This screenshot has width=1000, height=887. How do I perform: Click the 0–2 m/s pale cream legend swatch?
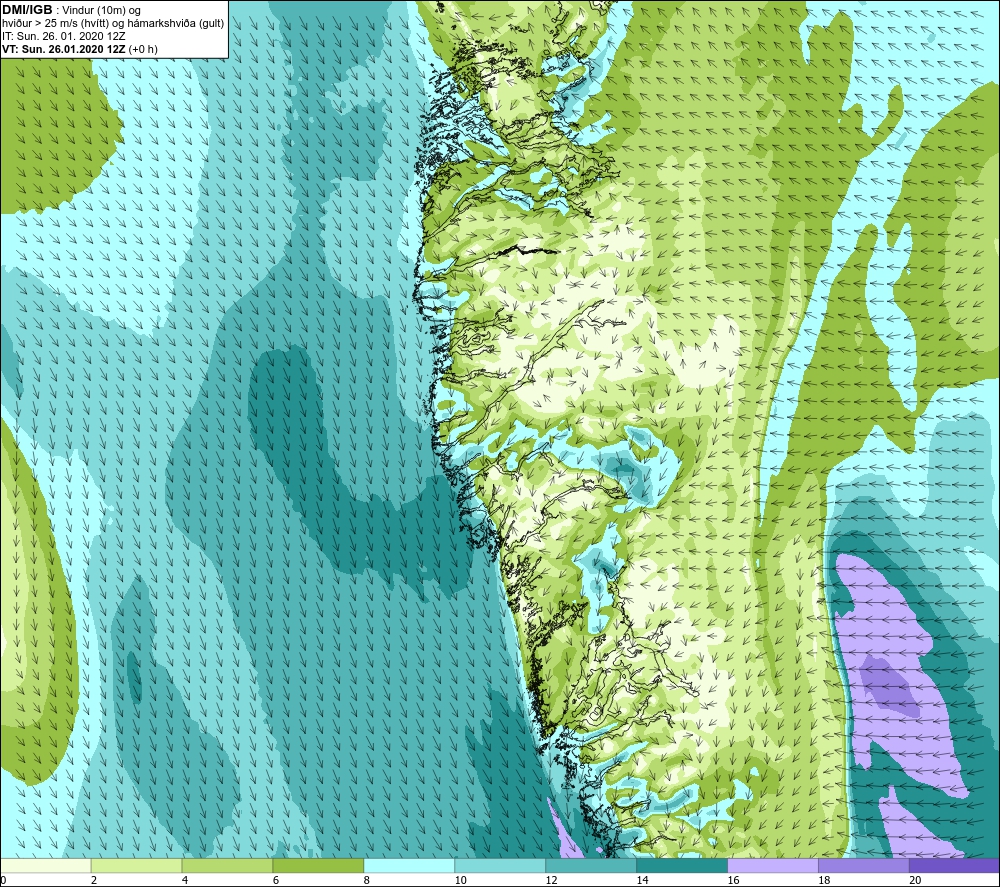[46, 866]
